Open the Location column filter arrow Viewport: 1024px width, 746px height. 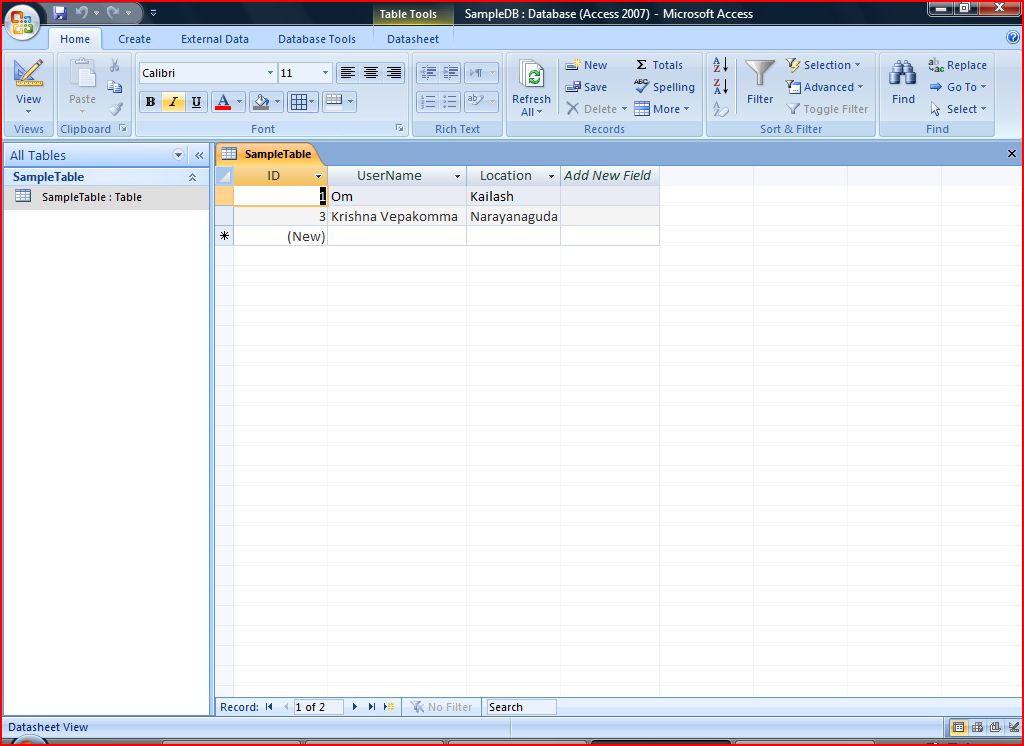click(x=551, y=176)
